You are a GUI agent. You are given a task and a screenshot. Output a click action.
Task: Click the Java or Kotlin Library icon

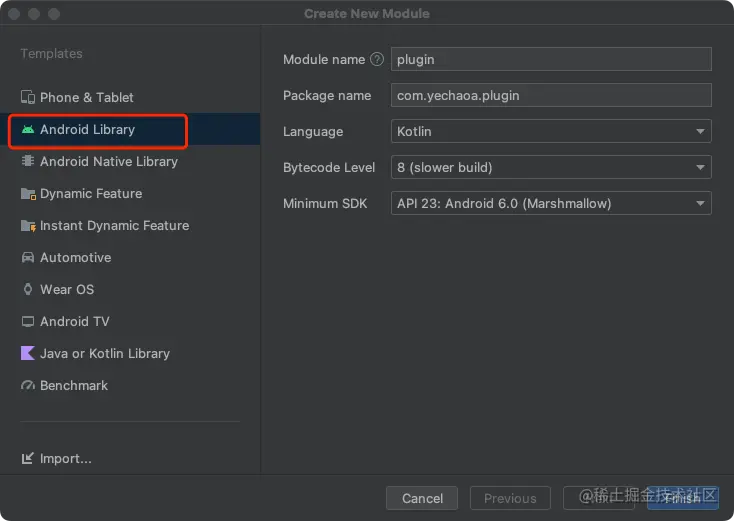point(28,354)
